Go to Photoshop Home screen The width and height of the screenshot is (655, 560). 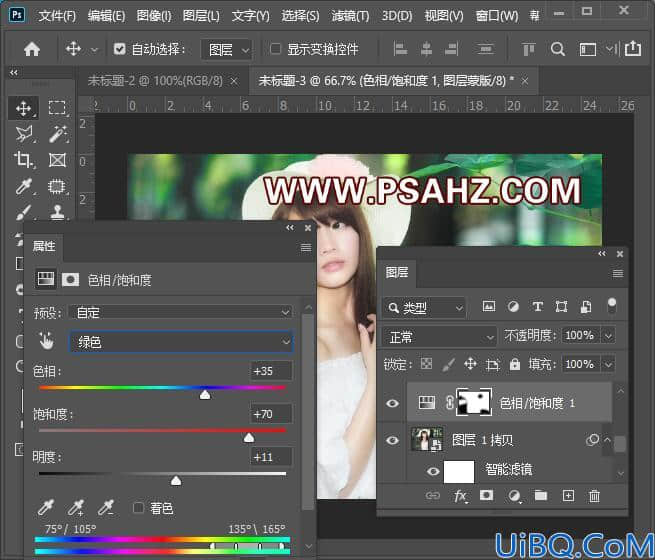[x=32, y=49]
